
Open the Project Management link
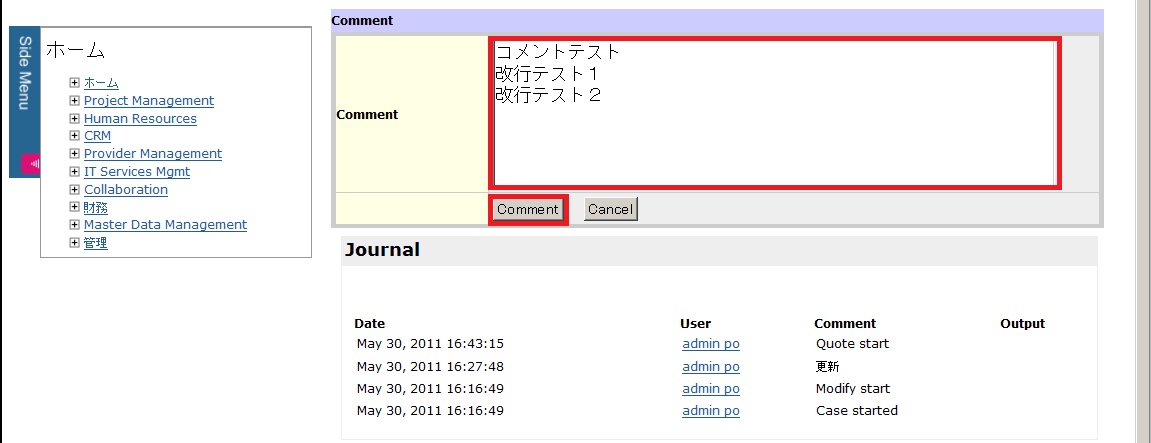tap(149, 101)
